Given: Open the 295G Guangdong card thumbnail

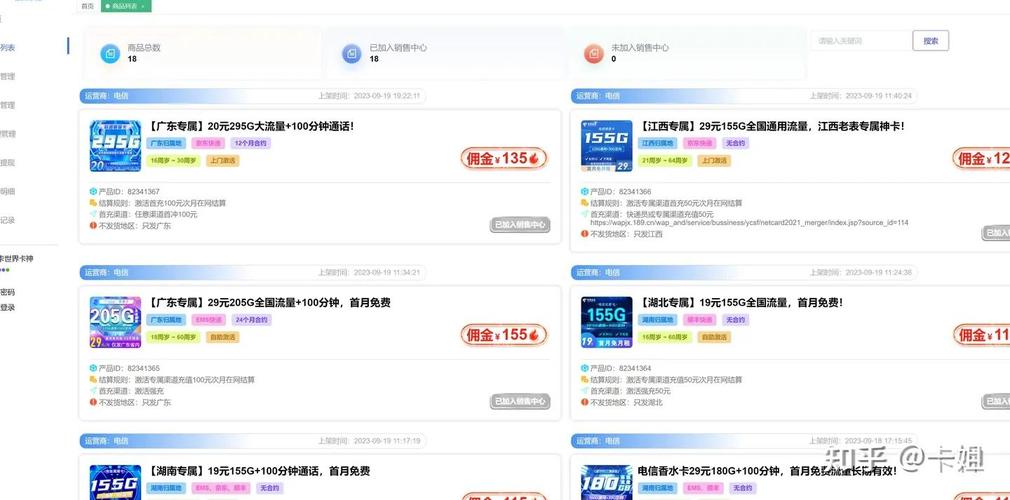Looking at the screenshot, I should (115, 146).
